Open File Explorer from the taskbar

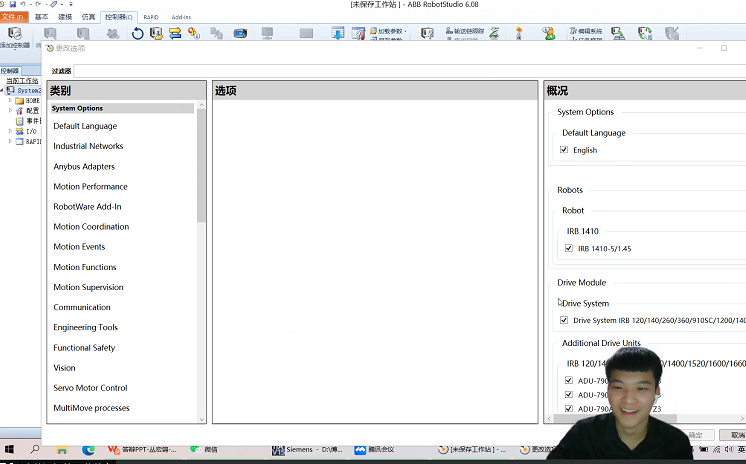click(62, 449)
